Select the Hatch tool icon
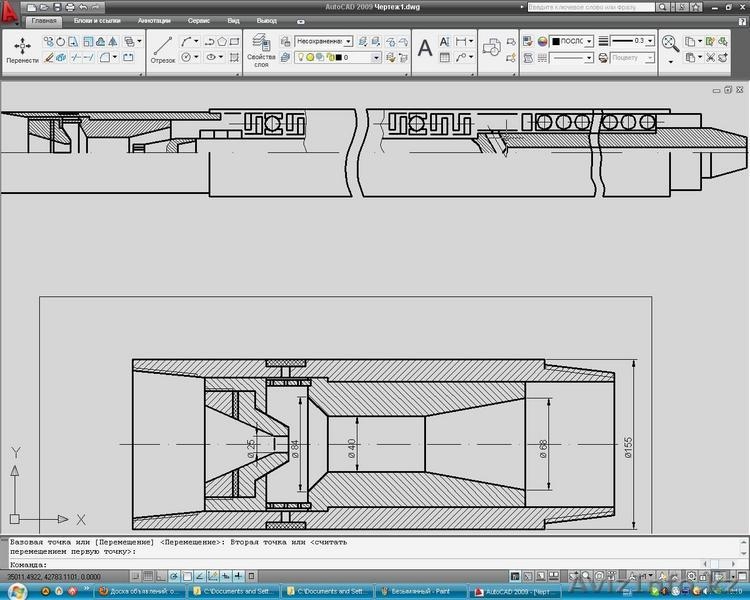The image size is (750, 600). [x=234, y=58]
